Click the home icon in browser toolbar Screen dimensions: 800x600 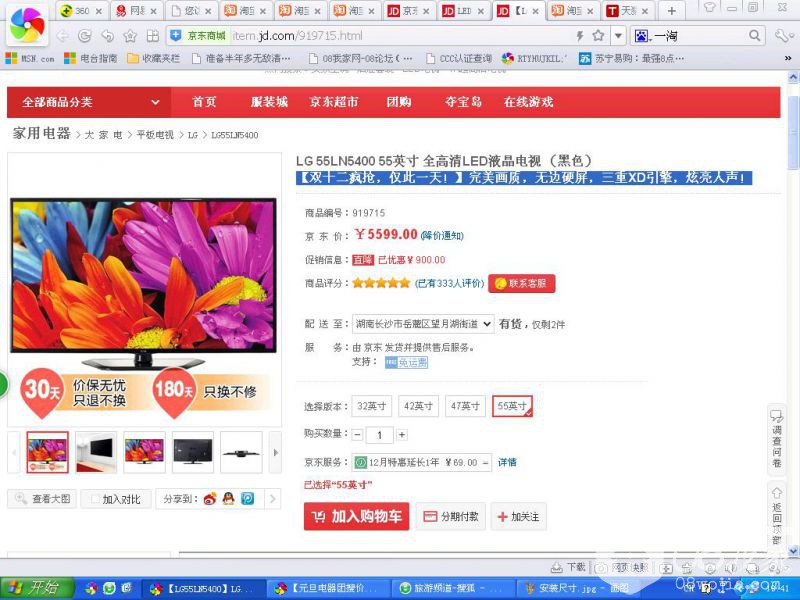(x=129, y=36)
